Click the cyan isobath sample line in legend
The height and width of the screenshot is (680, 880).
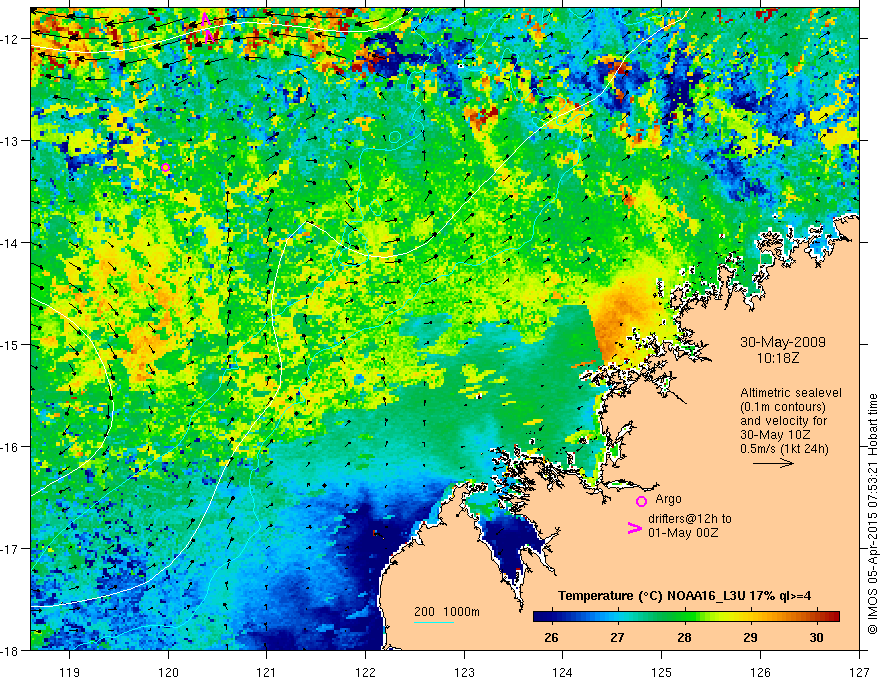click(x=433, y=622)
